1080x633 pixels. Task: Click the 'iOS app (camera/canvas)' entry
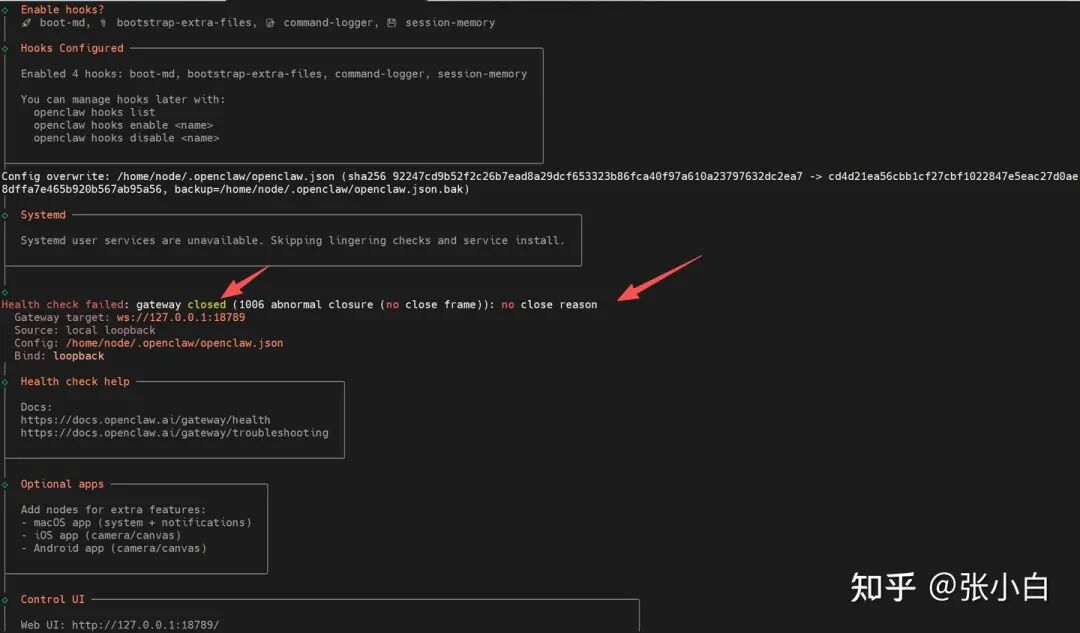click(107, 535)
